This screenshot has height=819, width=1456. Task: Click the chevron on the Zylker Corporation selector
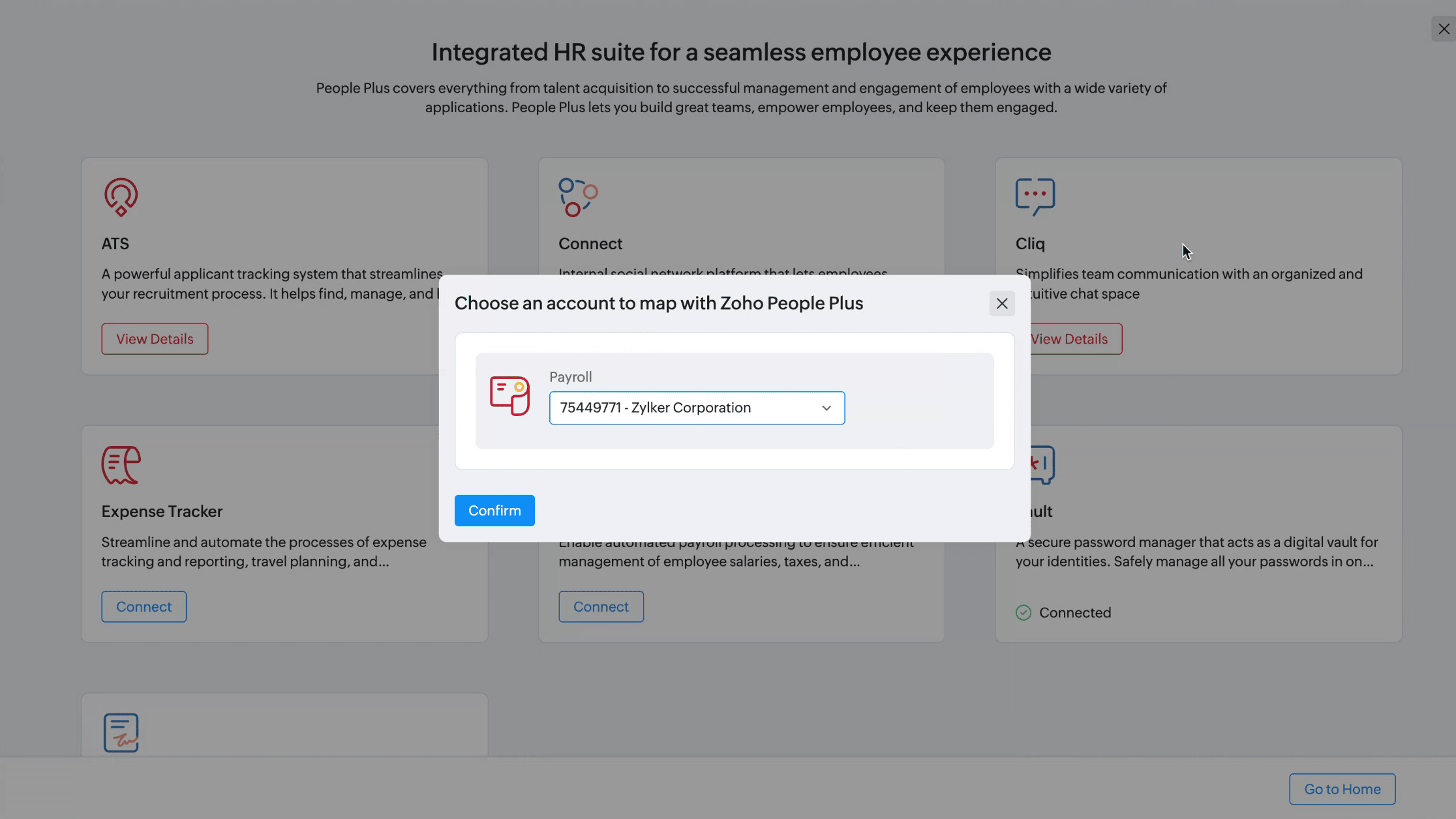point(826,408)
